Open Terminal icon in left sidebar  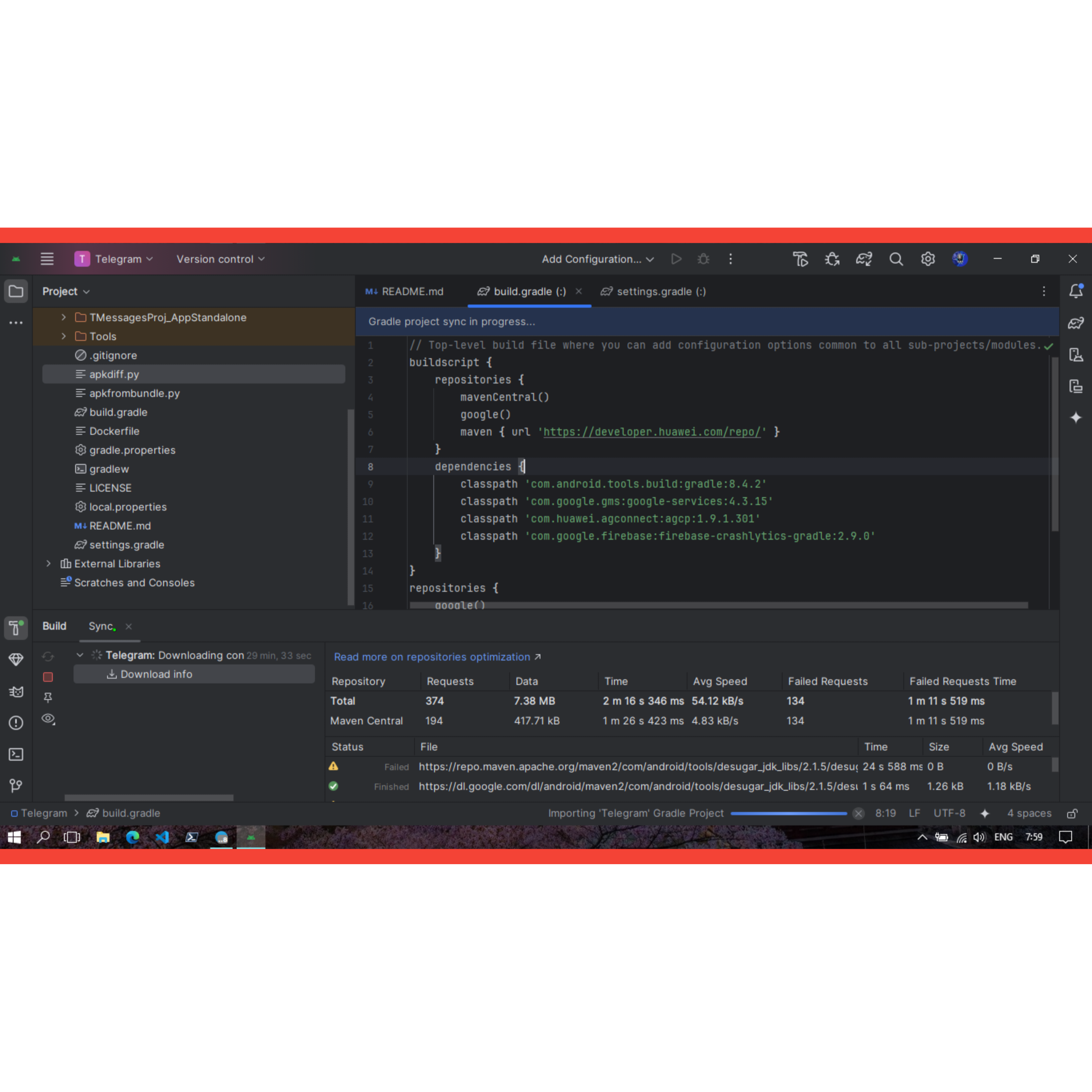[x=16, y=754]
